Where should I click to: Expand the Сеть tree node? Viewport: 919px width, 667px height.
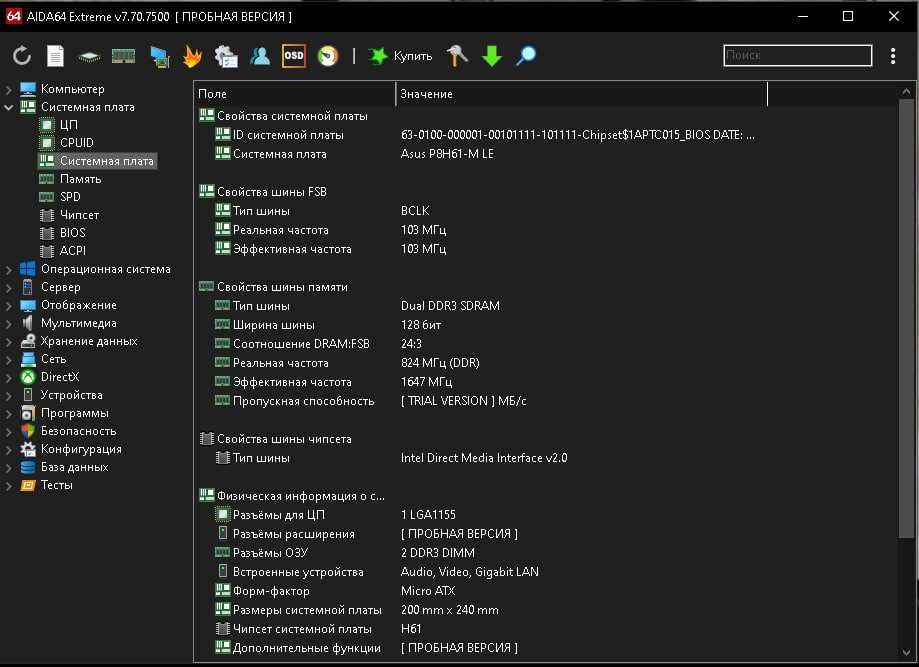pos(9,360)
